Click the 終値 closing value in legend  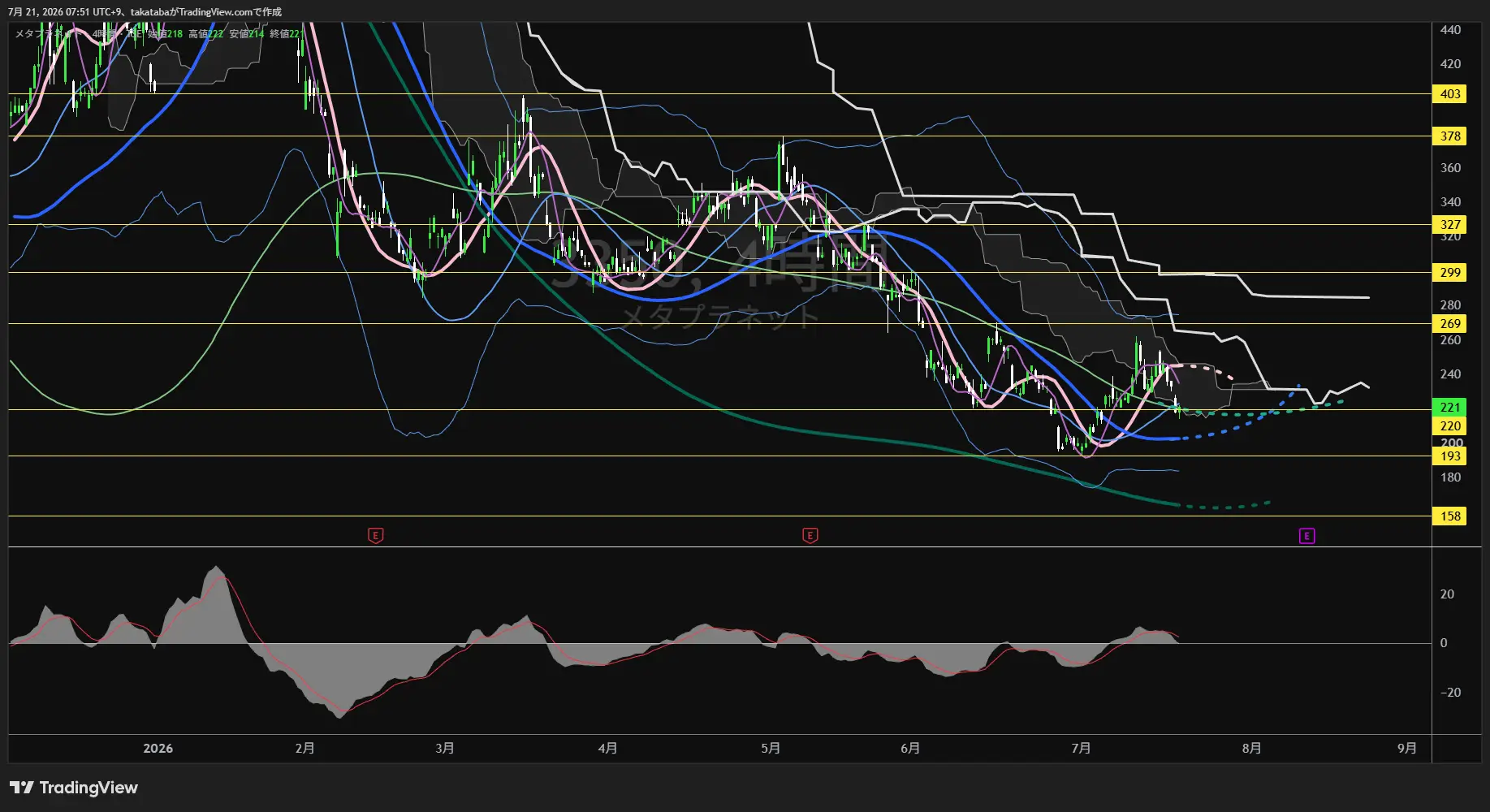286,34
